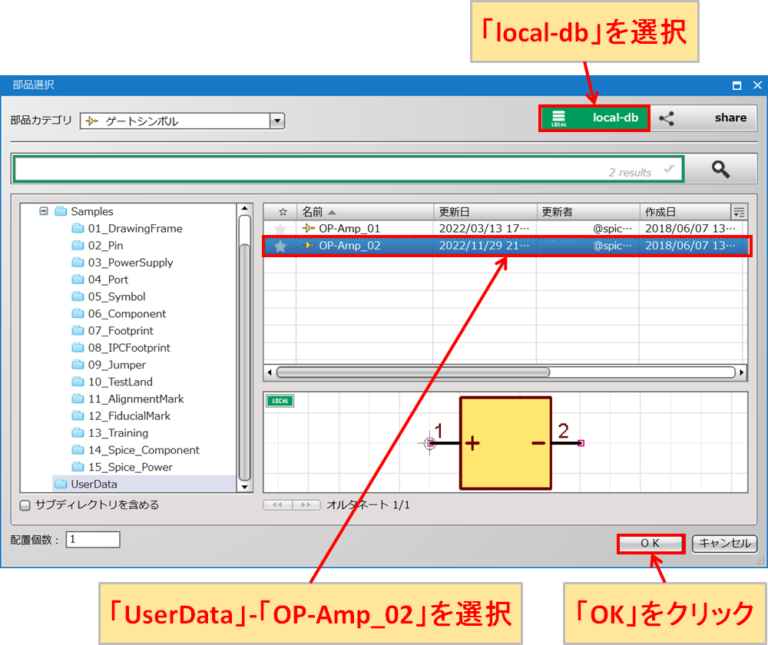Open the column settings icon in list header
Image resolution: width=768 pixels, height=645 pixels.
pyautogui.click(x=739, y=212)
